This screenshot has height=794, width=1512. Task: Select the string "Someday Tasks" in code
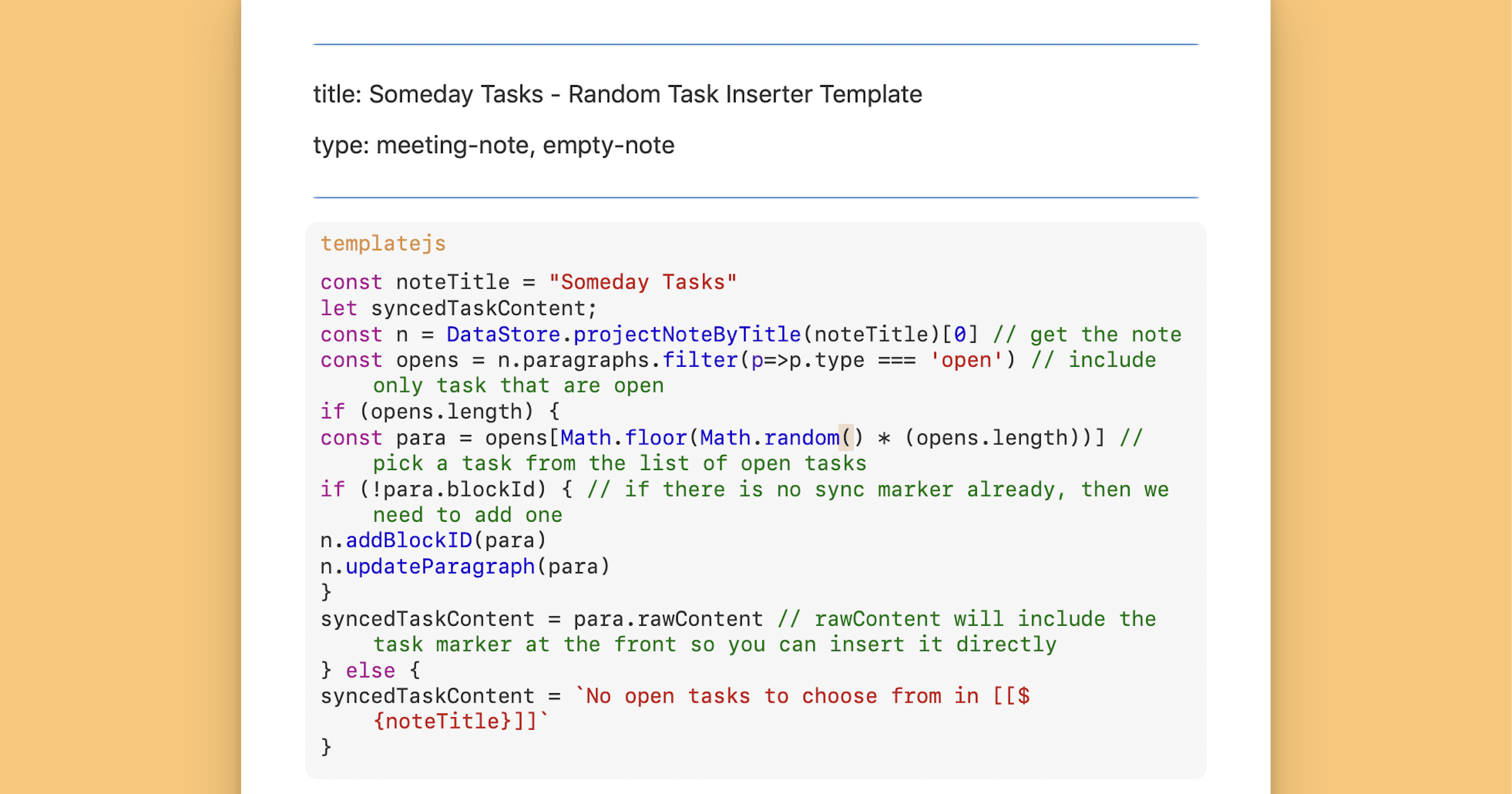641,282
